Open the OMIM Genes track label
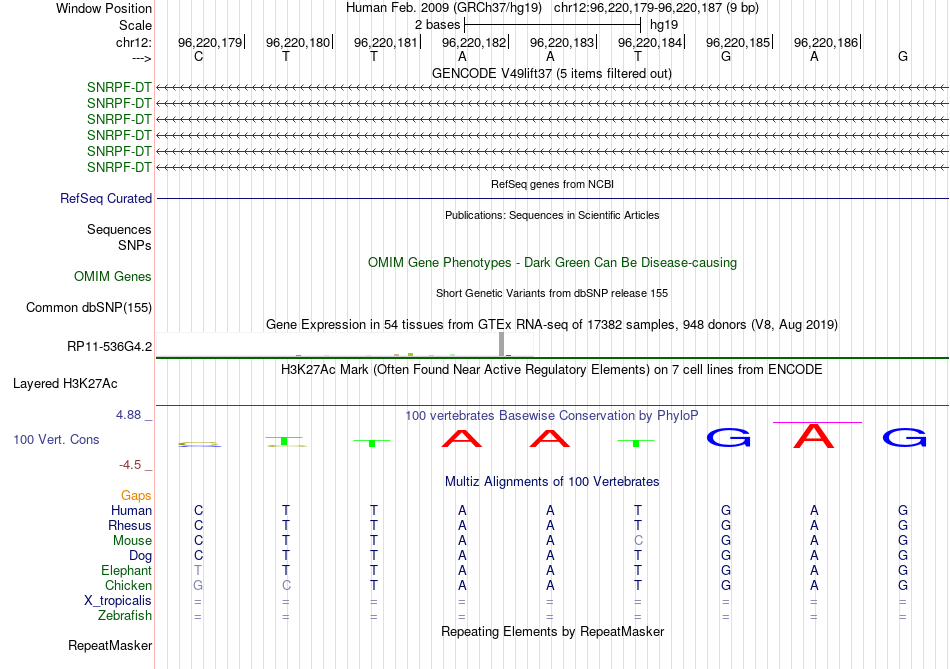 [x=113, y=276]
